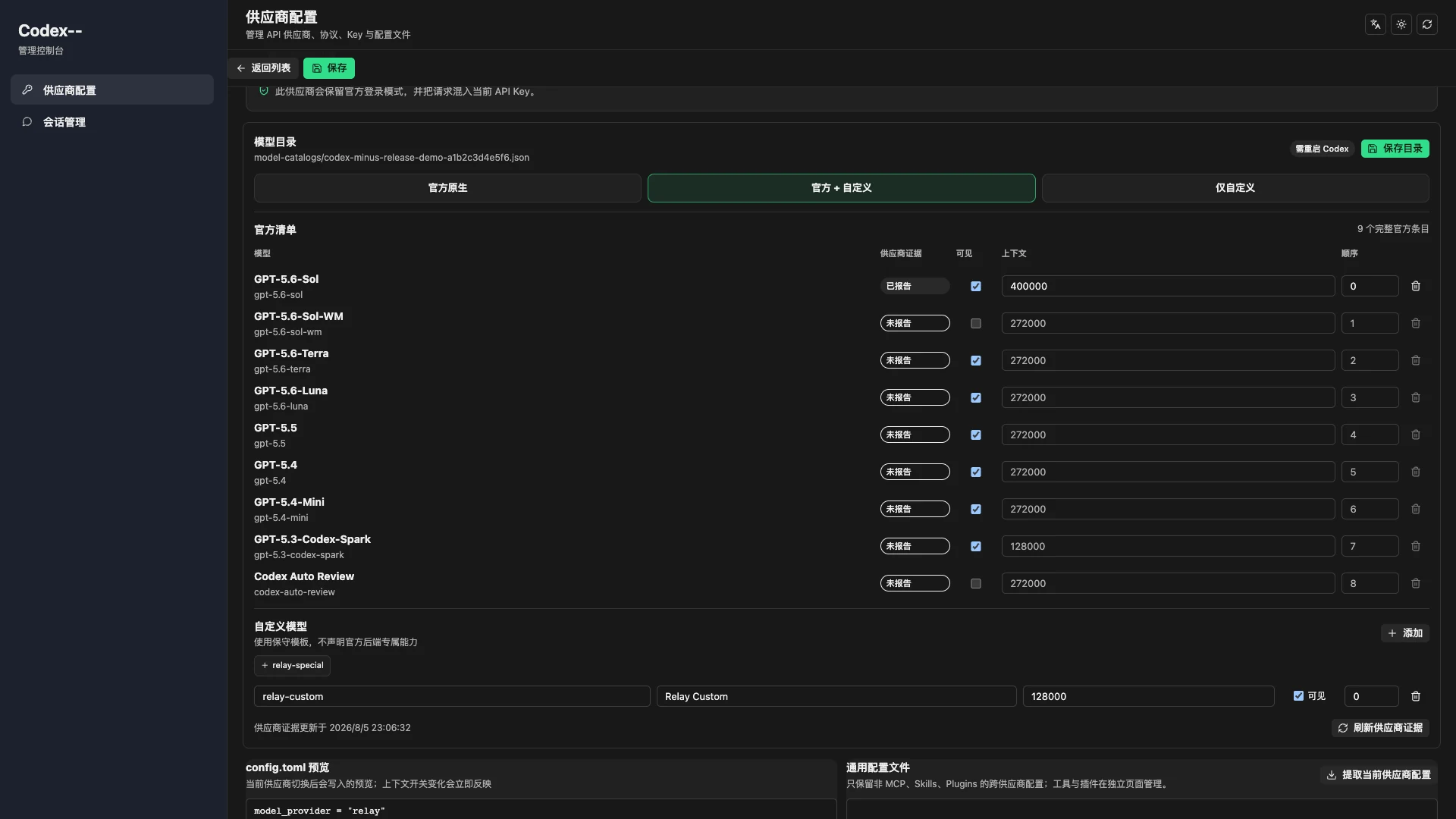Click trash icon for Codex Auto Review row
The height and width of the screenshot is (819, 1456).
pyautogui.click(x=1415, y=583)
